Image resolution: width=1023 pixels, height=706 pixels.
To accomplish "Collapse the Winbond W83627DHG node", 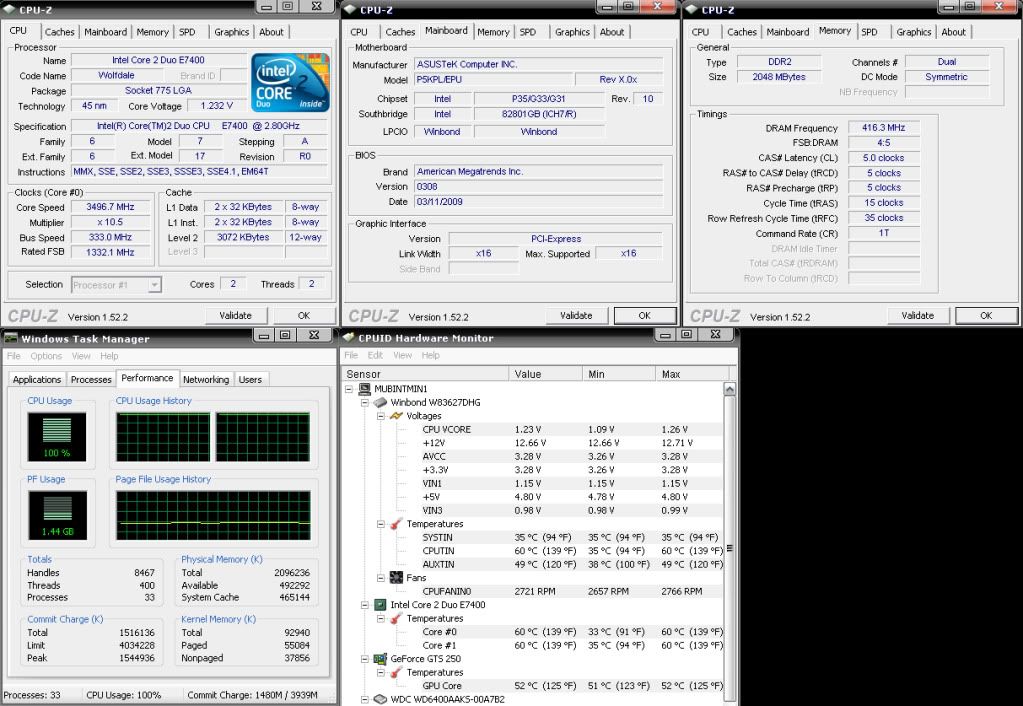I will (x=365, y=403).
